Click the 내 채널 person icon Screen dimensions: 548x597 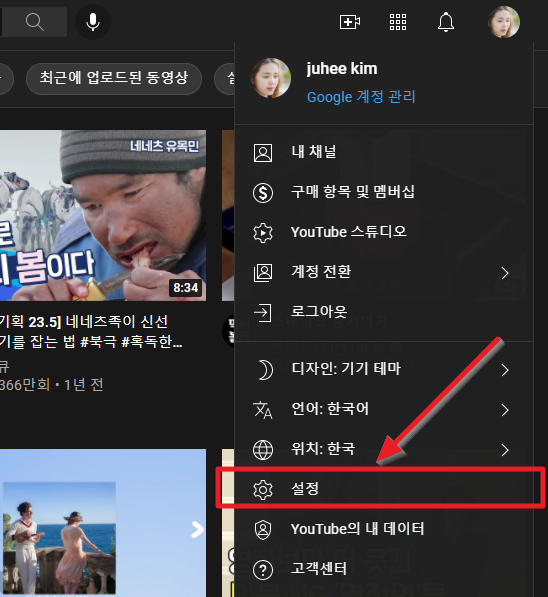pos(263,153)
